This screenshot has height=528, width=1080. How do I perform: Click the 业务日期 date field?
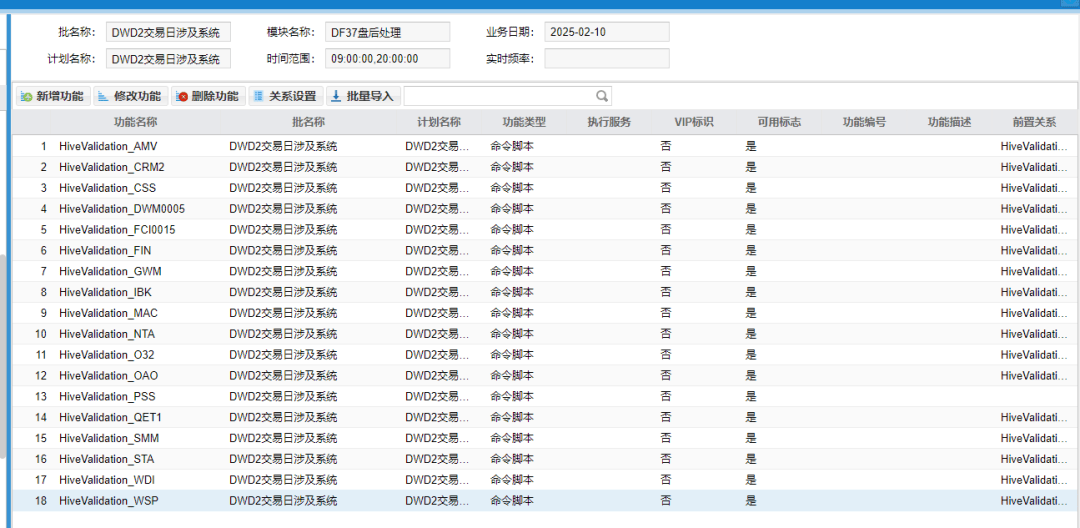click(x=606, y=32)
